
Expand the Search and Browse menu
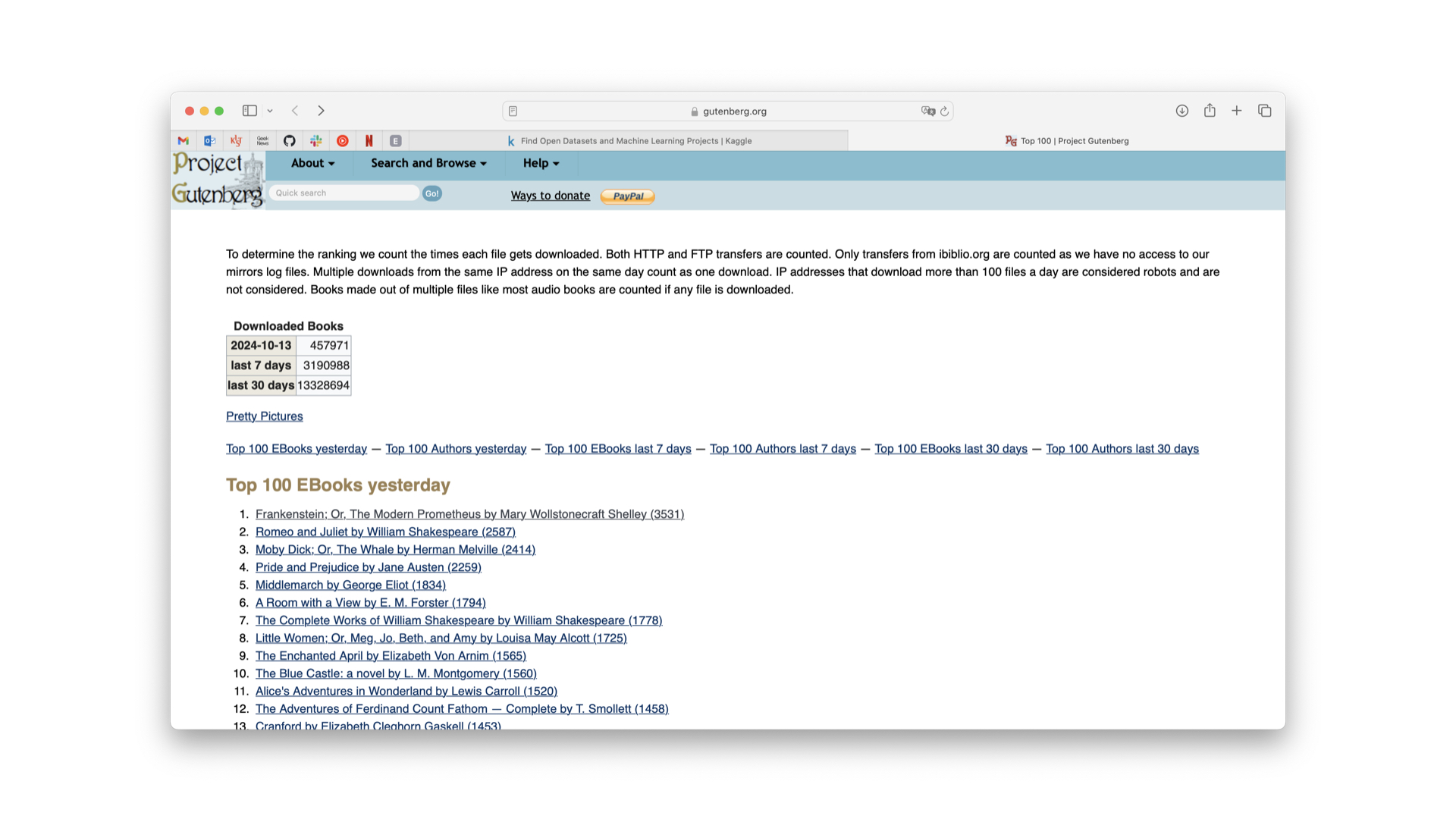pyautogui.click(x=428, y=164)
